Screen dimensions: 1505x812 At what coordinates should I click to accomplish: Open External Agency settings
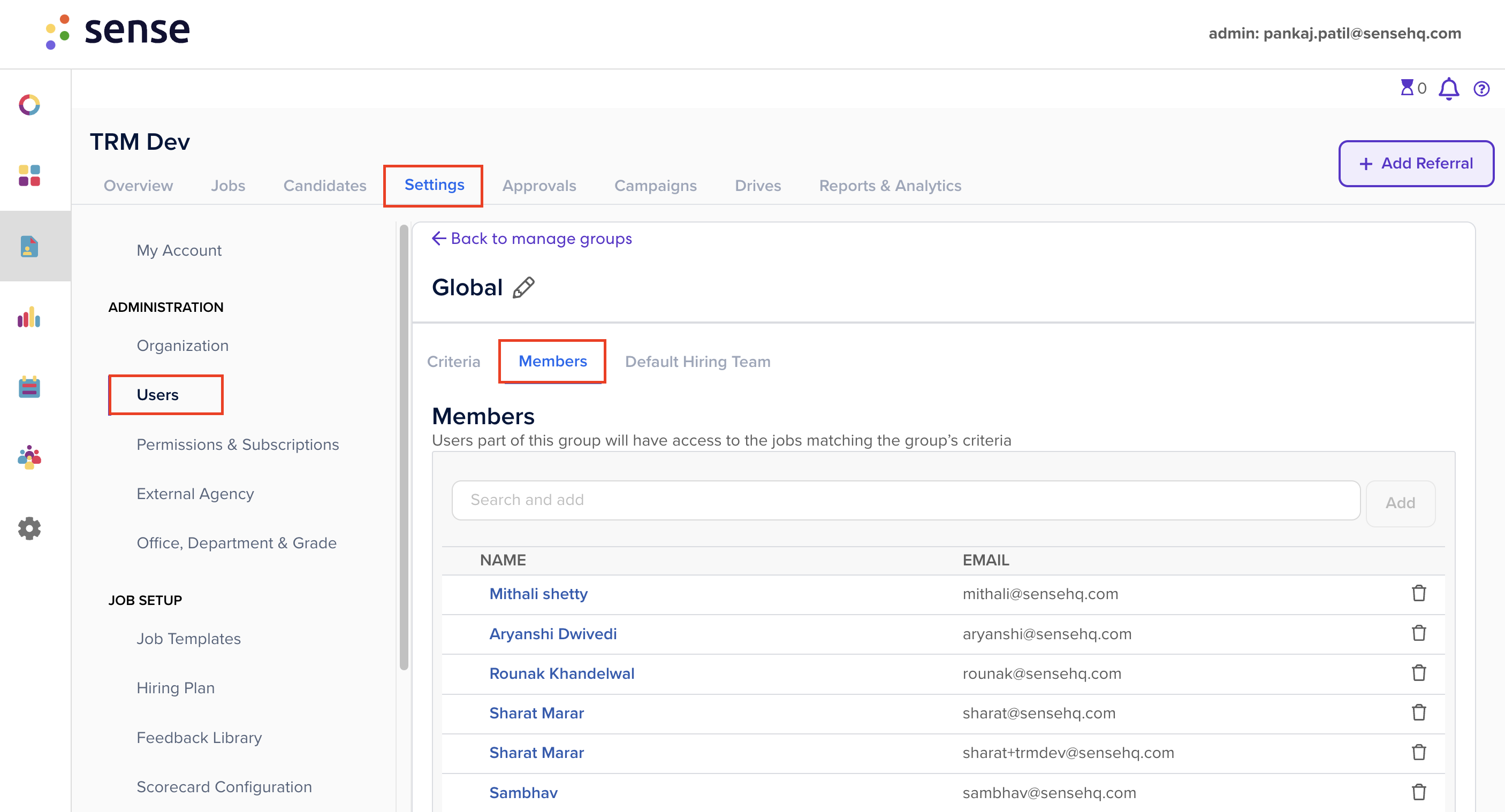[195, 494]
